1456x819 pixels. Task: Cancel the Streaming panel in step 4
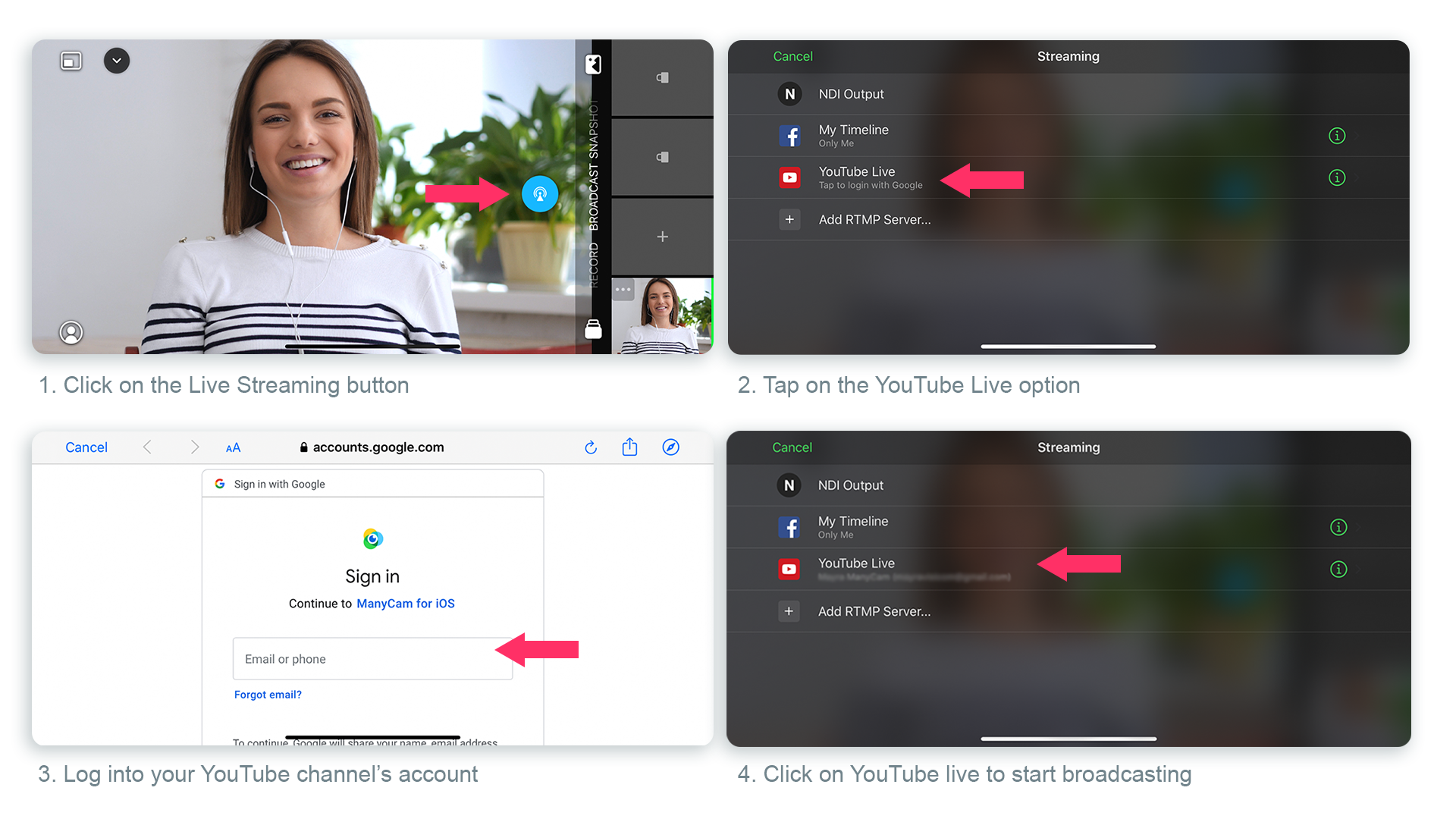(x=792, y=447)
